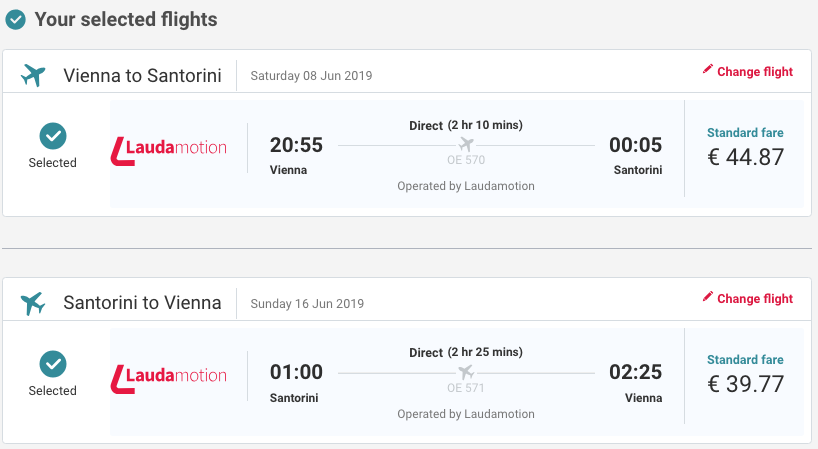This screenshot has height=449, width=818.
Task: Click the Laudamotion logo on the Vienna departure flight
Action: [168, 148]
